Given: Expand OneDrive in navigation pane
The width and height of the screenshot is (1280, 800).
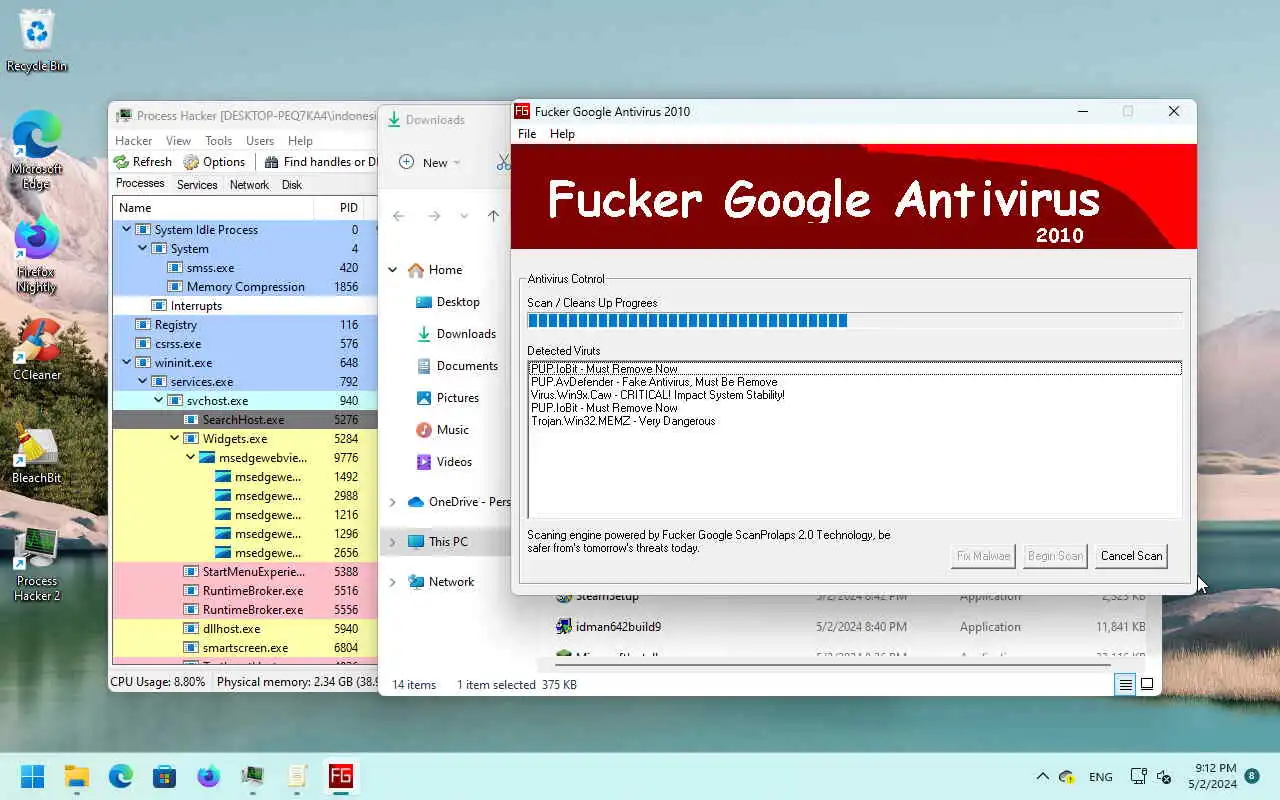Looking at the screenshot, I should [x=393, y=502].
